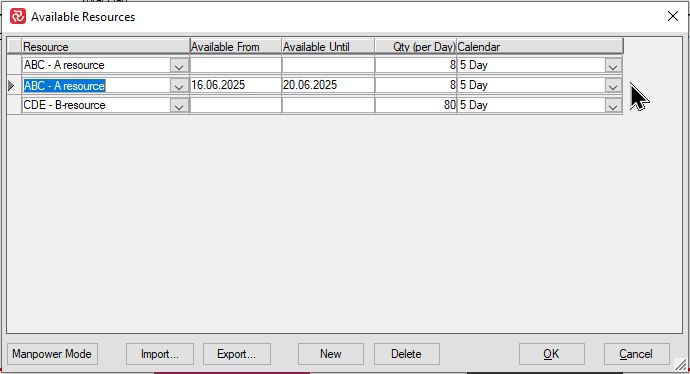Click the Available Until column header
Image resolution: width=690 pixels, height=374 pixels.
pyautogui.click(x=328, y=47)
